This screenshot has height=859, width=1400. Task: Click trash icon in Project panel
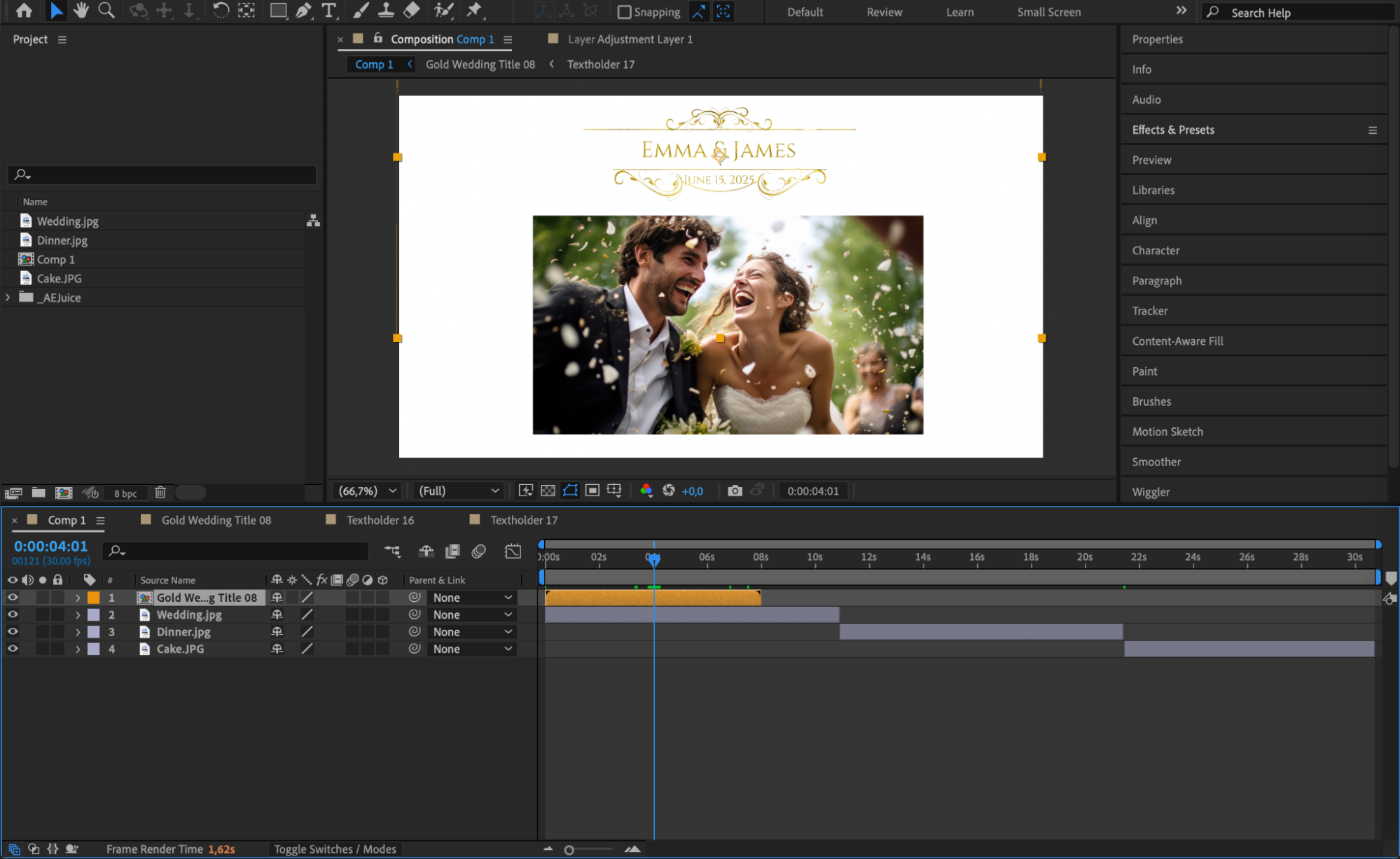(x=160, y=493)
